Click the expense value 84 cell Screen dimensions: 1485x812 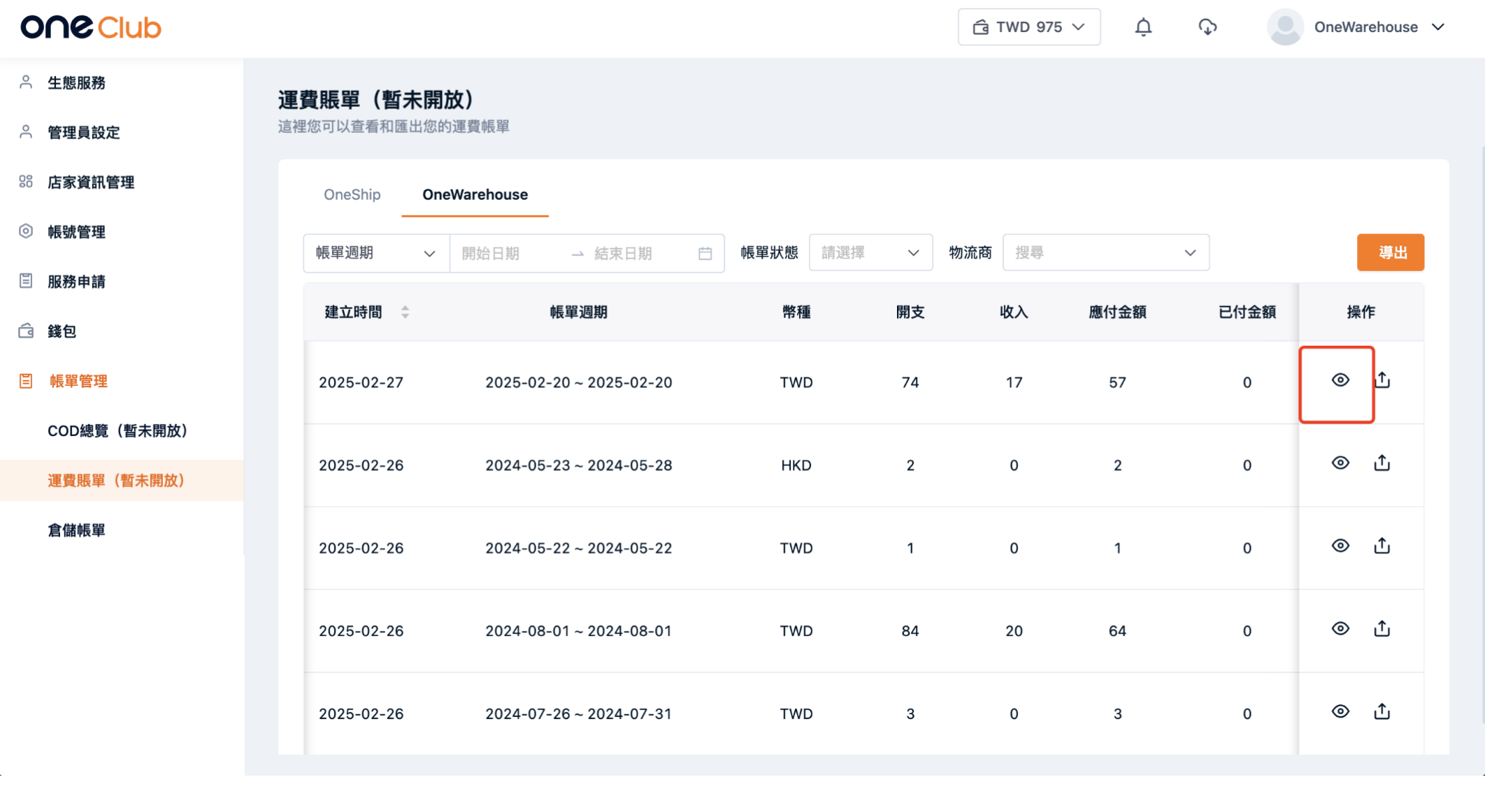coord(910,630)
